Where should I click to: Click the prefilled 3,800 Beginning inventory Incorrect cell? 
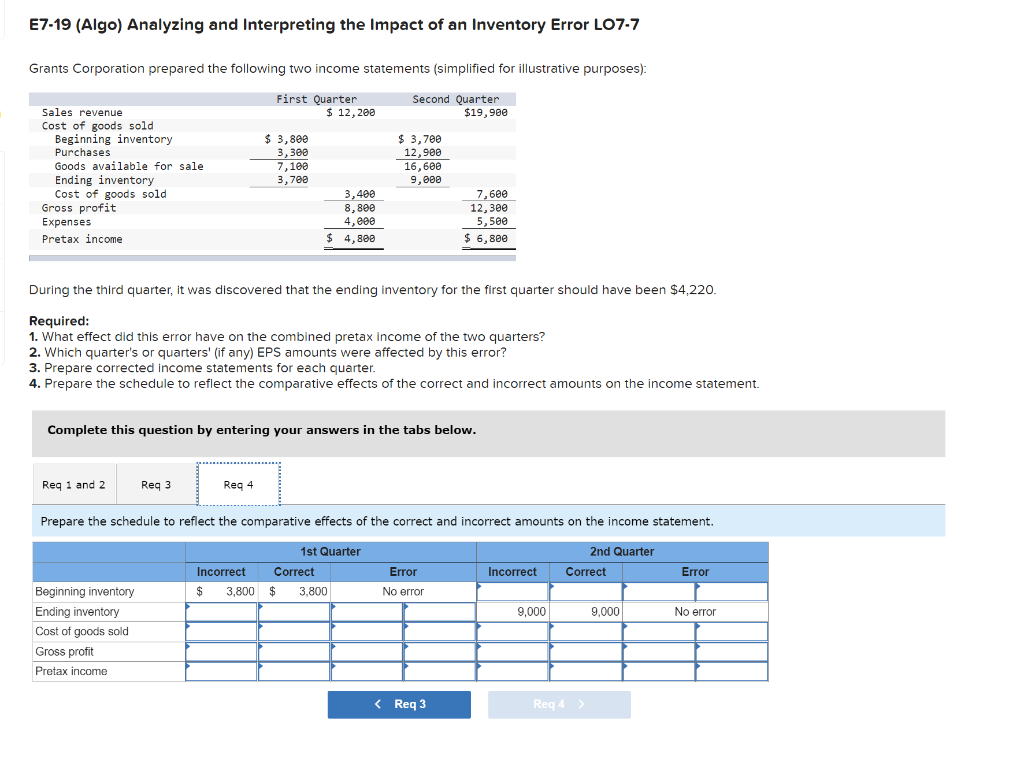tap(221, 591)
